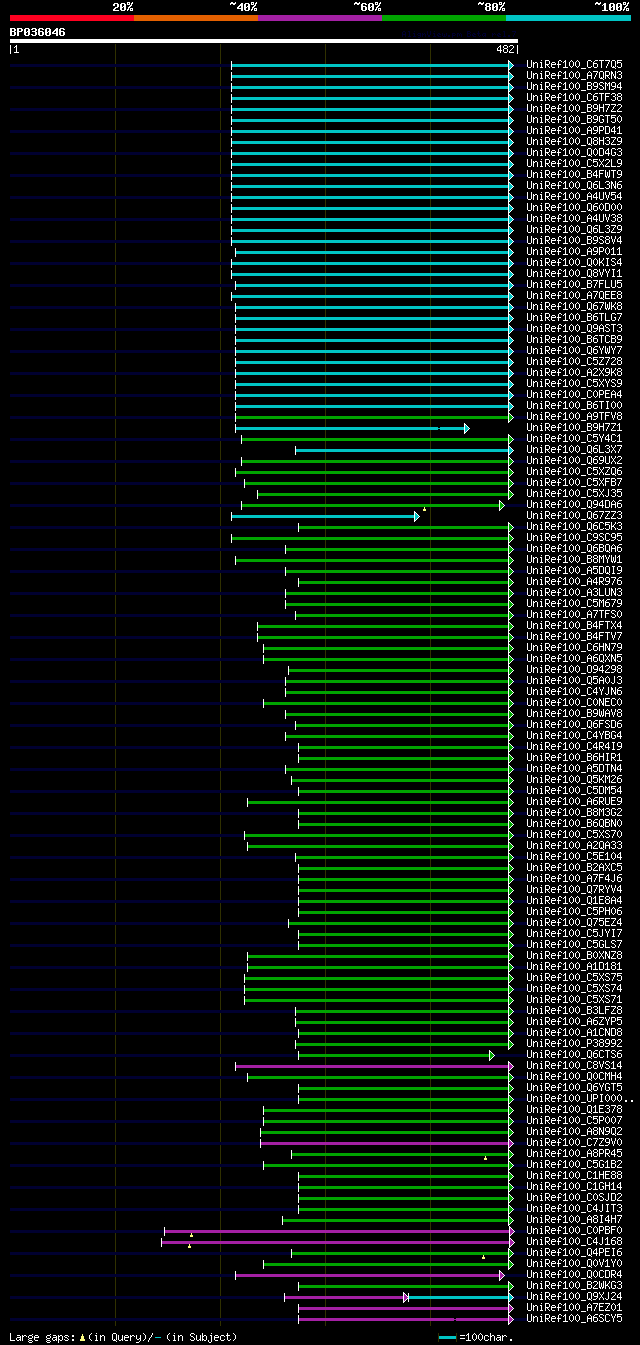
Task: Click the green alignment bar for A9TFV8
Action: click(374, 417)
